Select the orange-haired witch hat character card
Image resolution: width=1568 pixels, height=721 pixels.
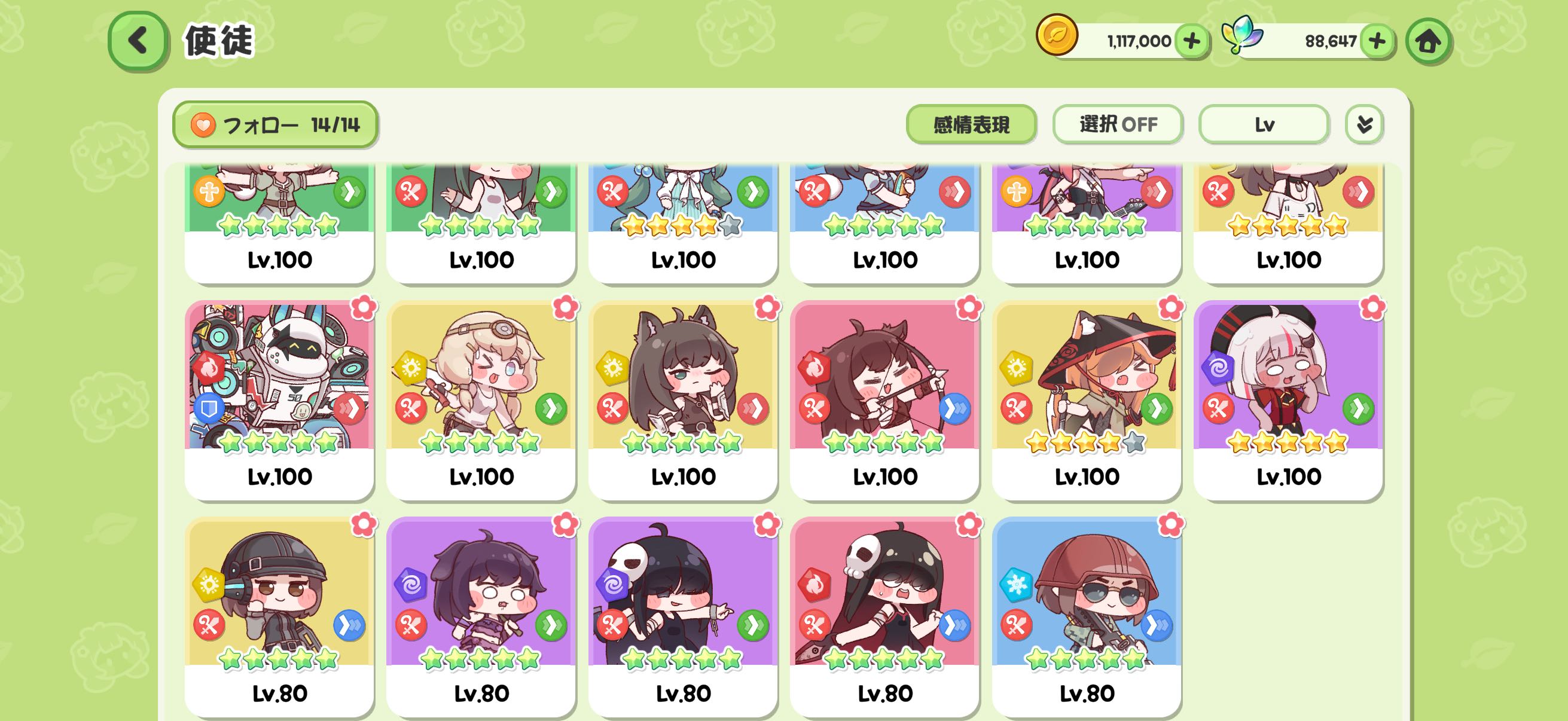(x=1087, y=401)
